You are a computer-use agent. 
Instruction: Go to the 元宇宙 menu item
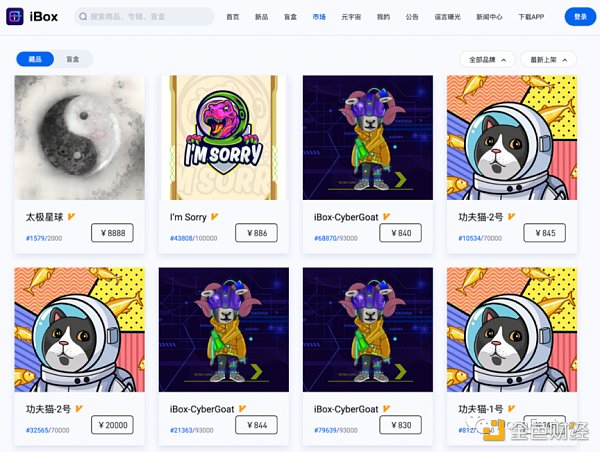(351, 17)
